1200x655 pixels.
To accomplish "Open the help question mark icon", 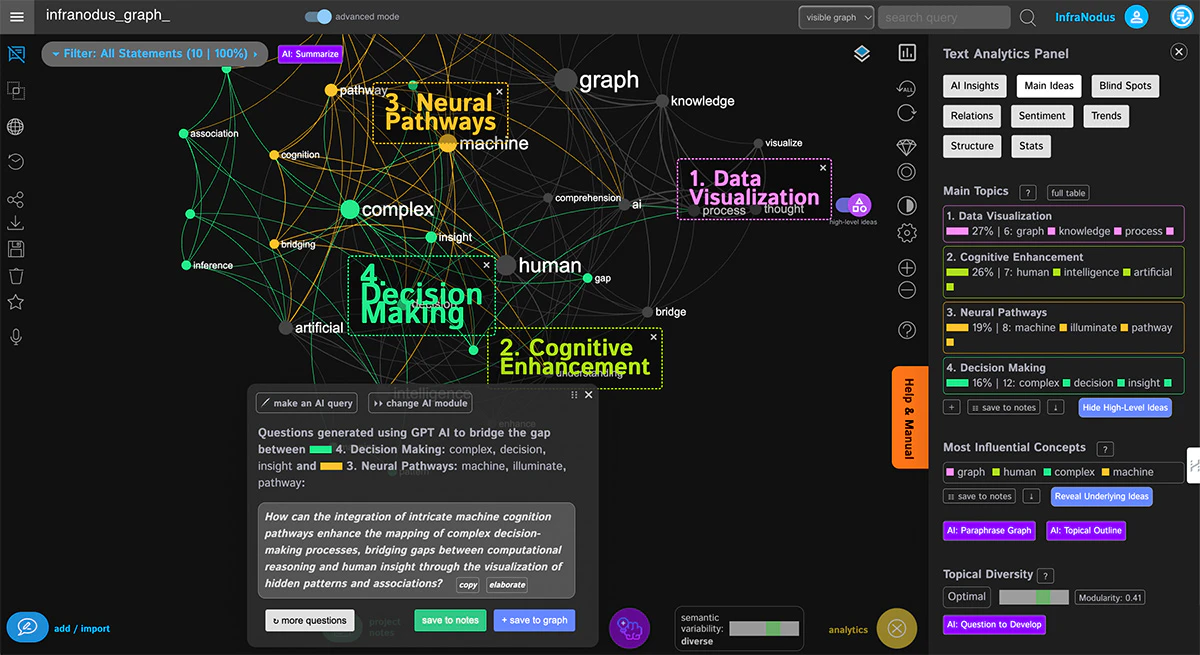I will click(x=907, y=329).
